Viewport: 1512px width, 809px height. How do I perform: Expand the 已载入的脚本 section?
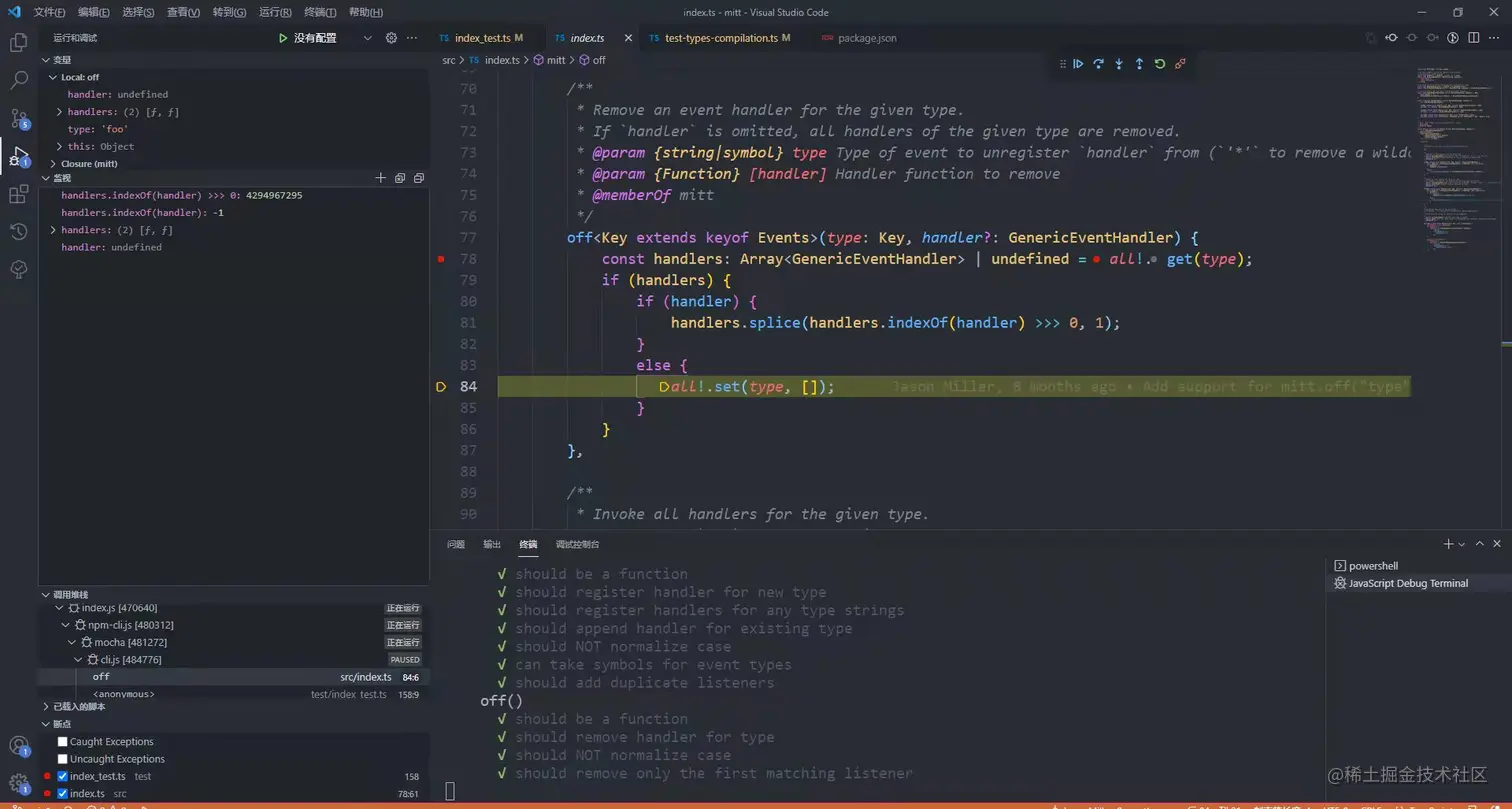[234, 706]
